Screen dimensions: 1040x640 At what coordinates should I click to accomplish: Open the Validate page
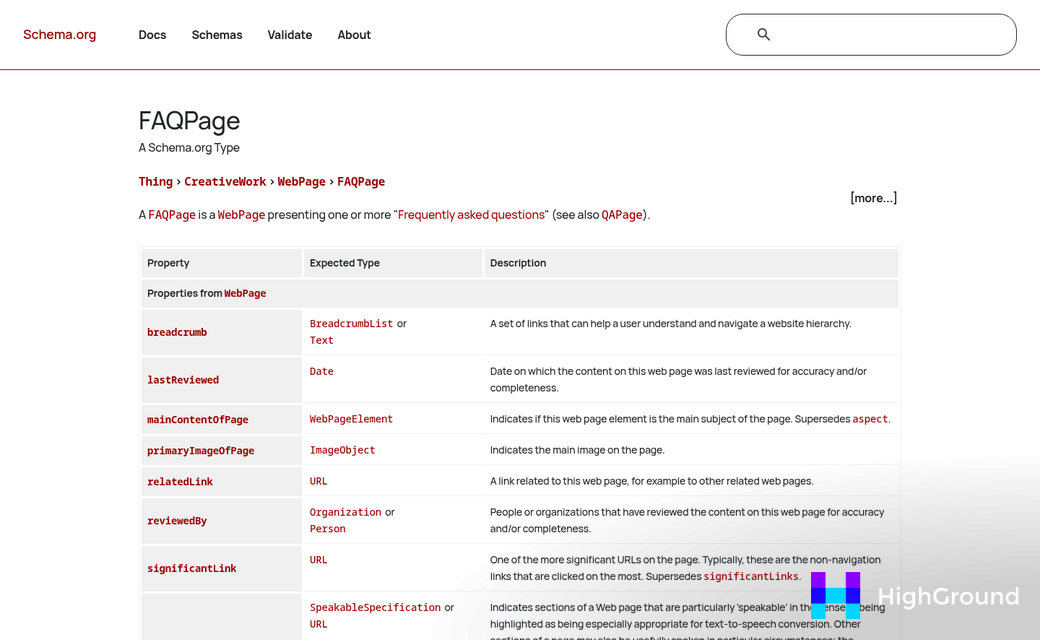point(290,34)
